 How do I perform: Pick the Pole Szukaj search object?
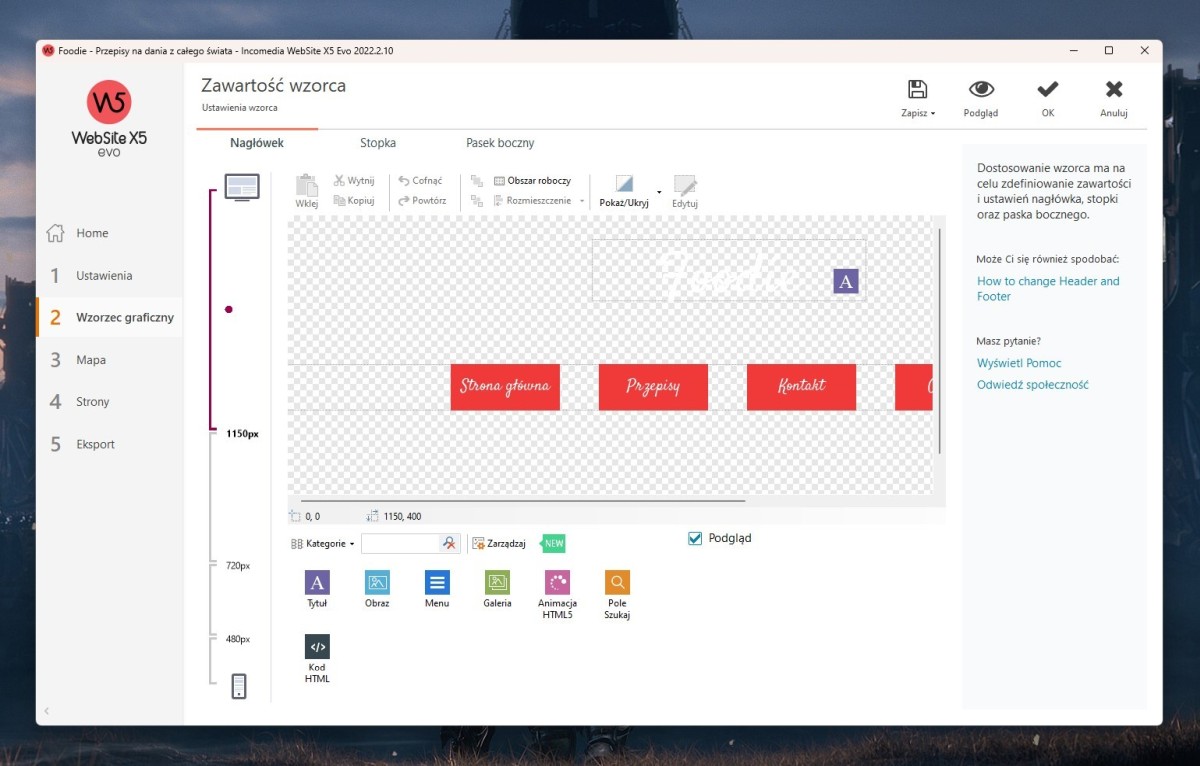click(x=617, y=583)
